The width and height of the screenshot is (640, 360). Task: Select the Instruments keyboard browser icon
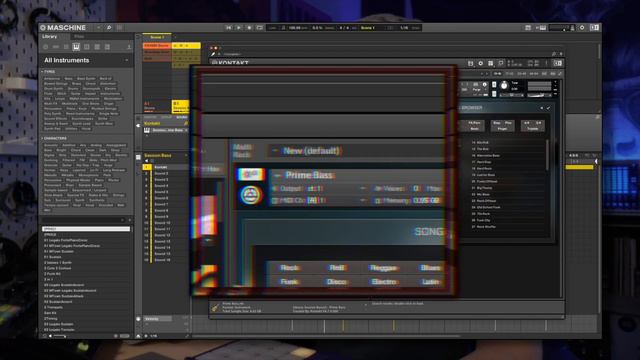tap(76, 47)
